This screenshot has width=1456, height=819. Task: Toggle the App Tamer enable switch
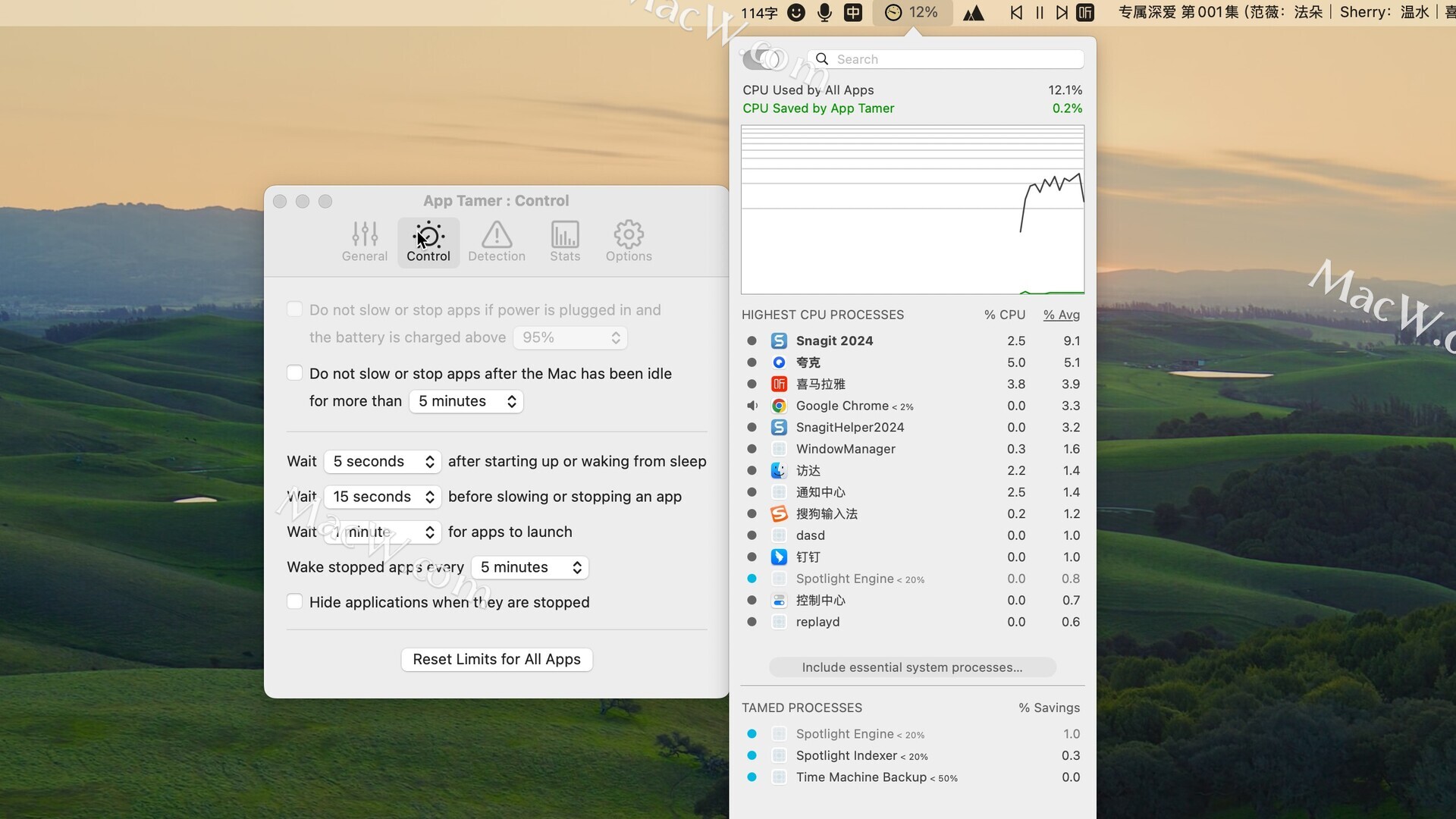pos(761,59)
